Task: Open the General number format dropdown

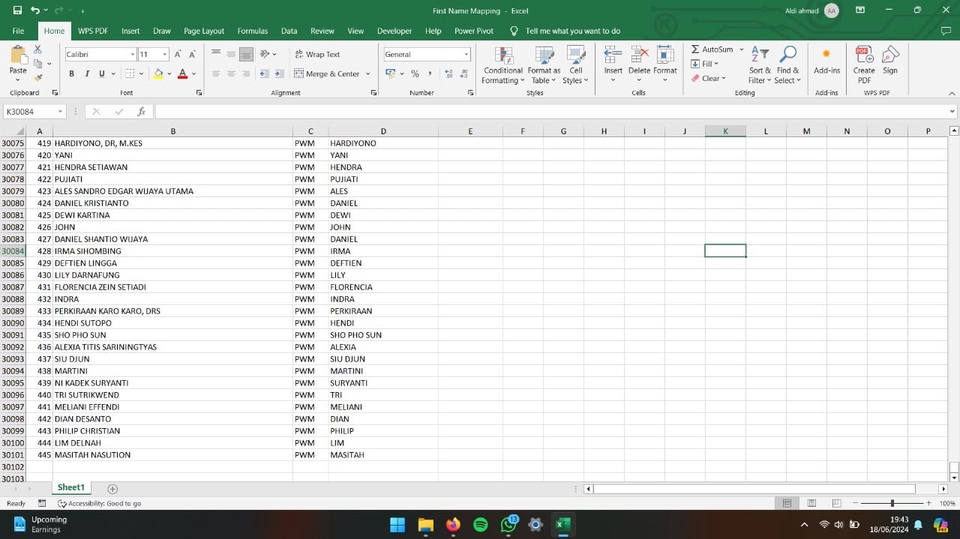Action: tap(467, 55)
